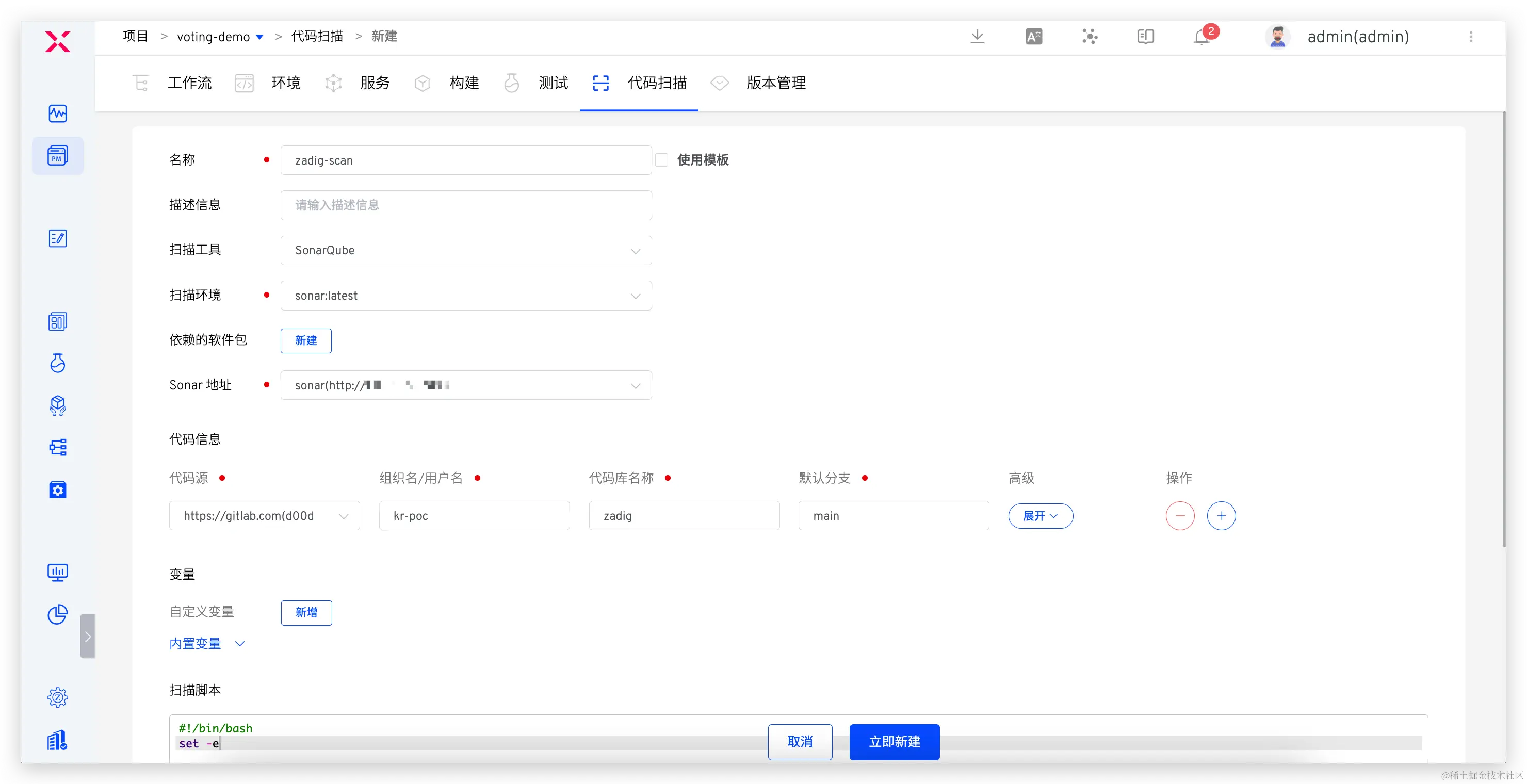Click the download icon in the header
This screenshot has width=1527, height=784.
click(x=977, y=37)
